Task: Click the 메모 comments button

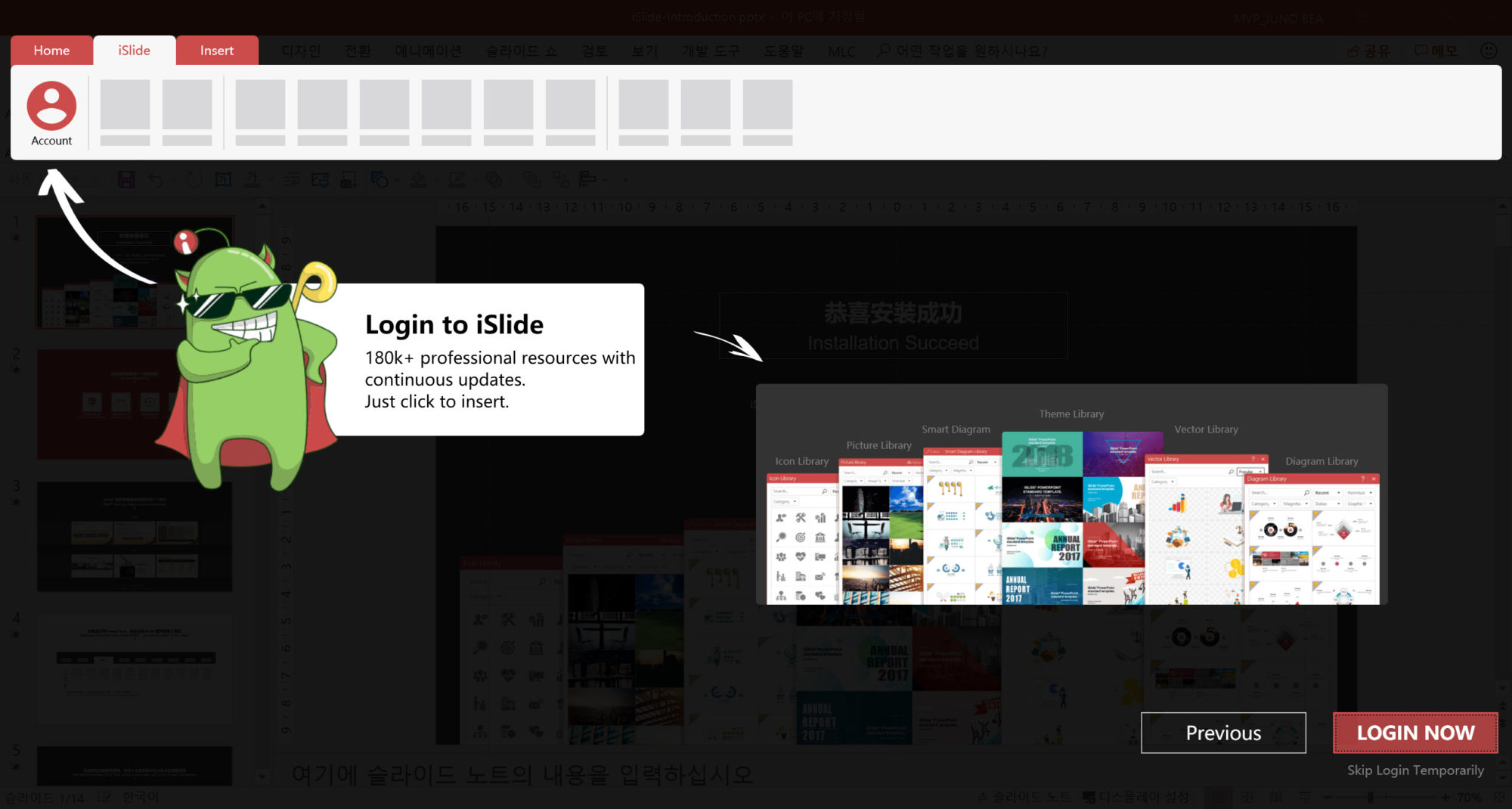Action: [1436, 51]
